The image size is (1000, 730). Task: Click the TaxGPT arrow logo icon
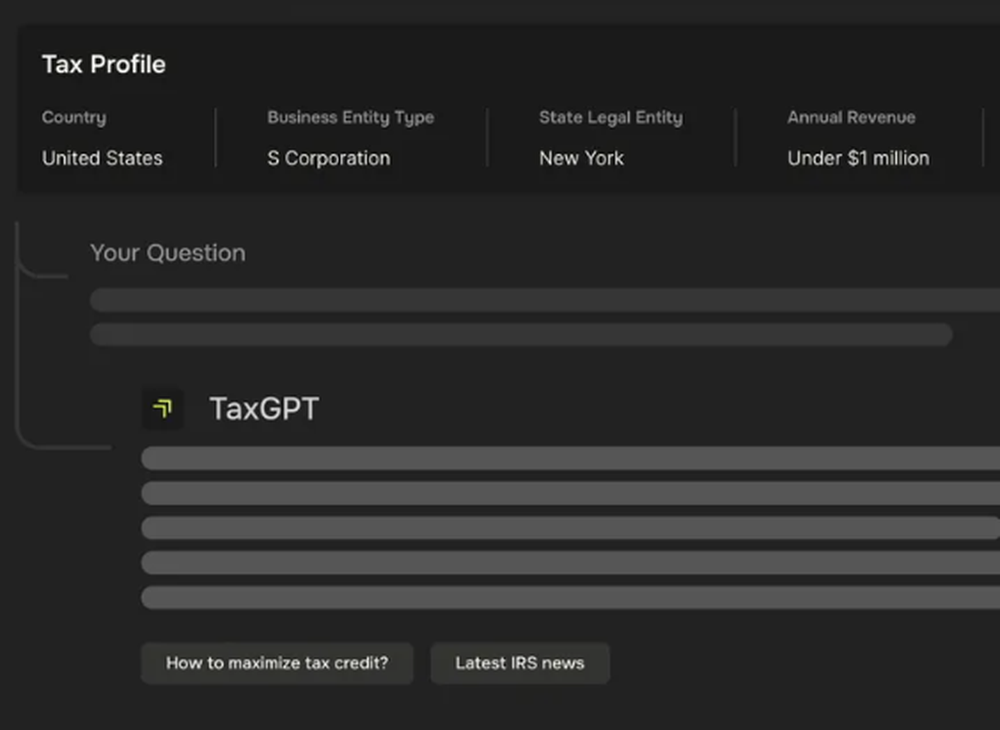click(x=163, y=409)
